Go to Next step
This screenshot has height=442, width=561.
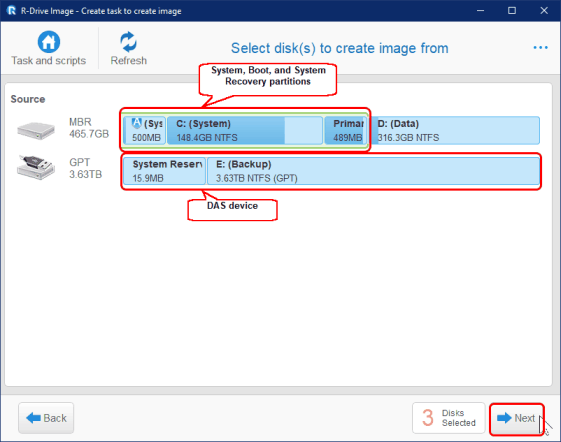point(516,418)
